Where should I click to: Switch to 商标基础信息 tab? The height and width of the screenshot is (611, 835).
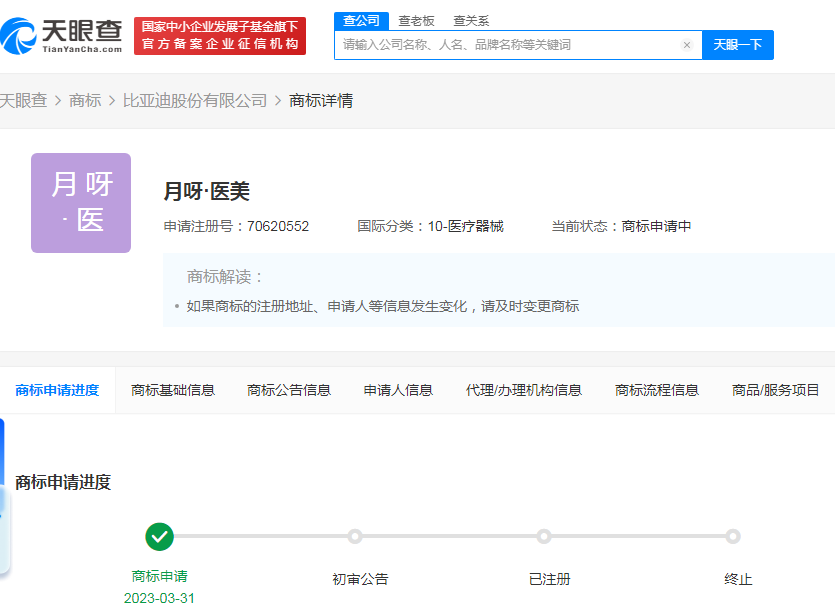click(x=173, y=390)
